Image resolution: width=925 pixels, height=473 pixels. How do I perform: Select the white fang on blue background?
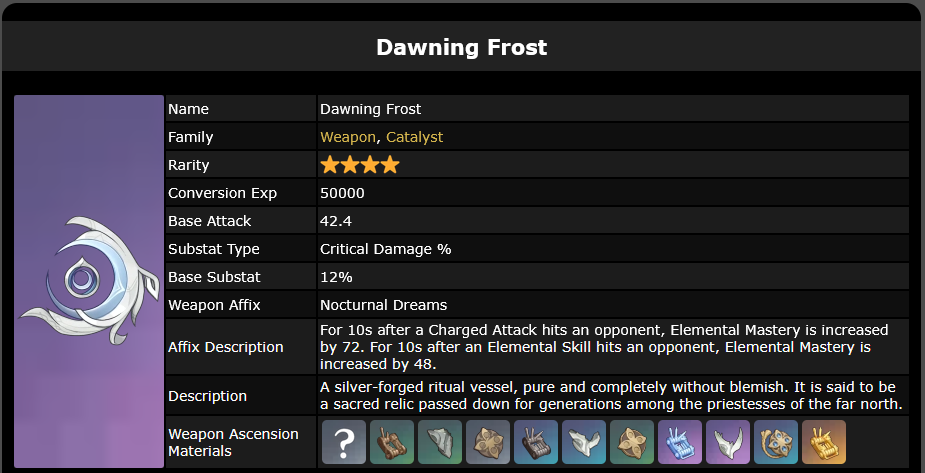(x=584, y=442)
